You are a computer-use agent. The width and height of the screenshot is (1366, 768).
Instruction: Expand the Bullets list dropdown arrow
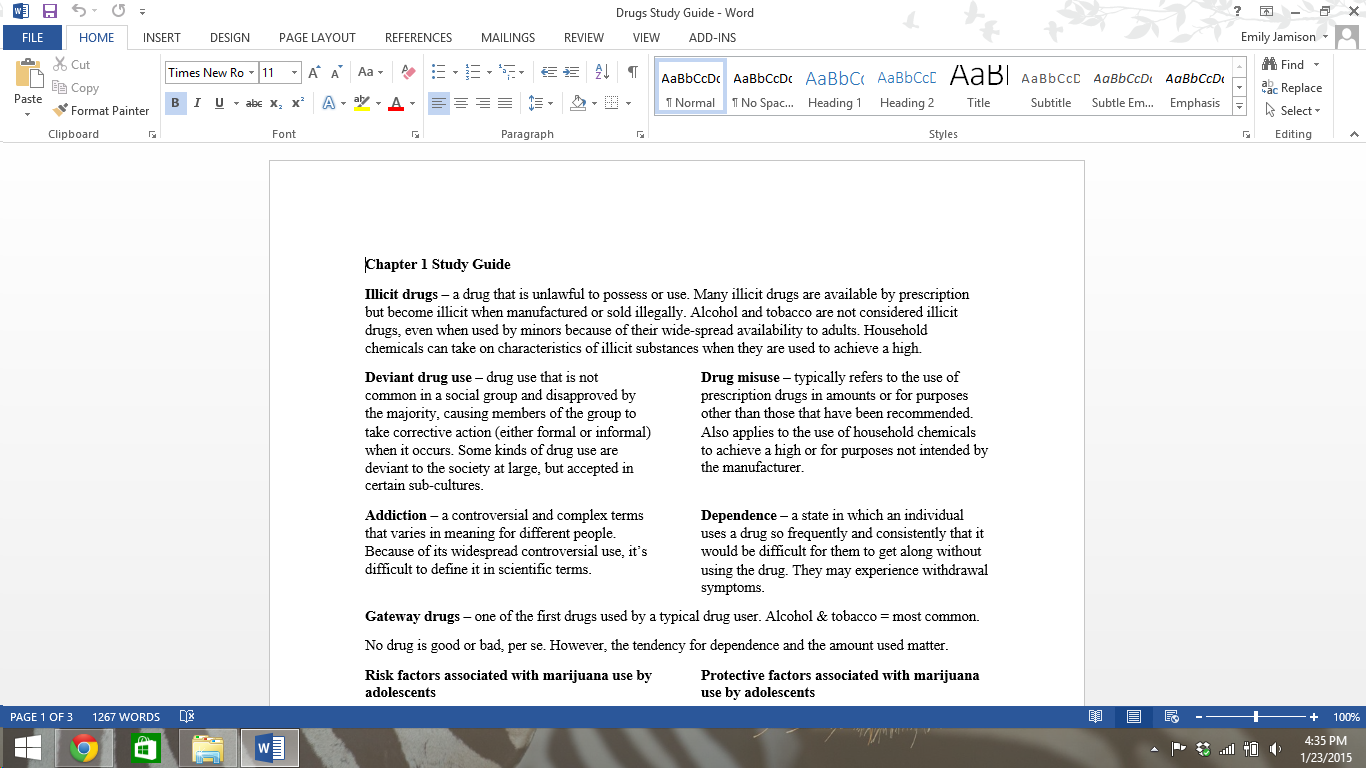(x=455, y=72)
